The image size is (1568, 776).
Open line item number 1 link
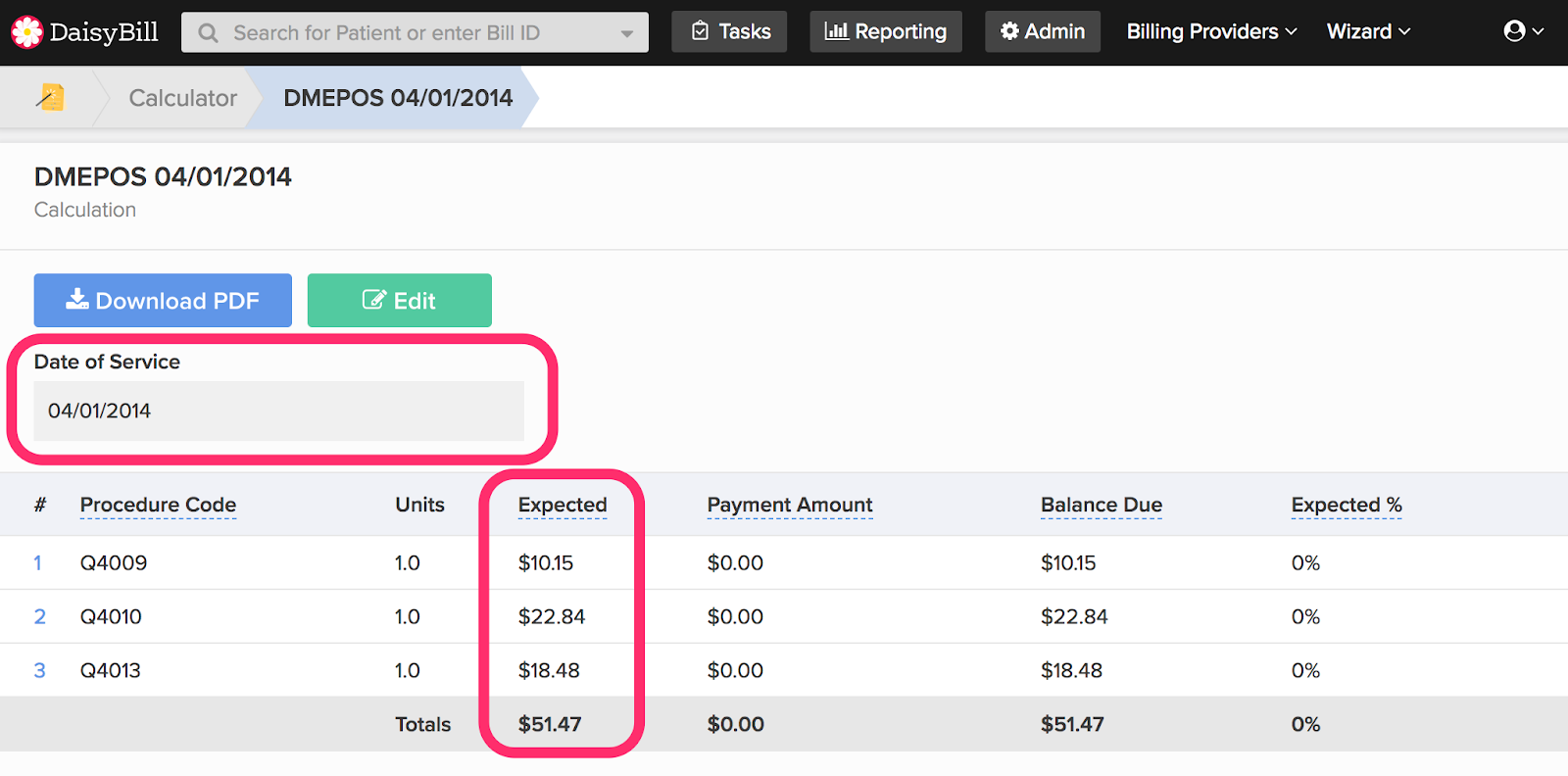(38, 562)
